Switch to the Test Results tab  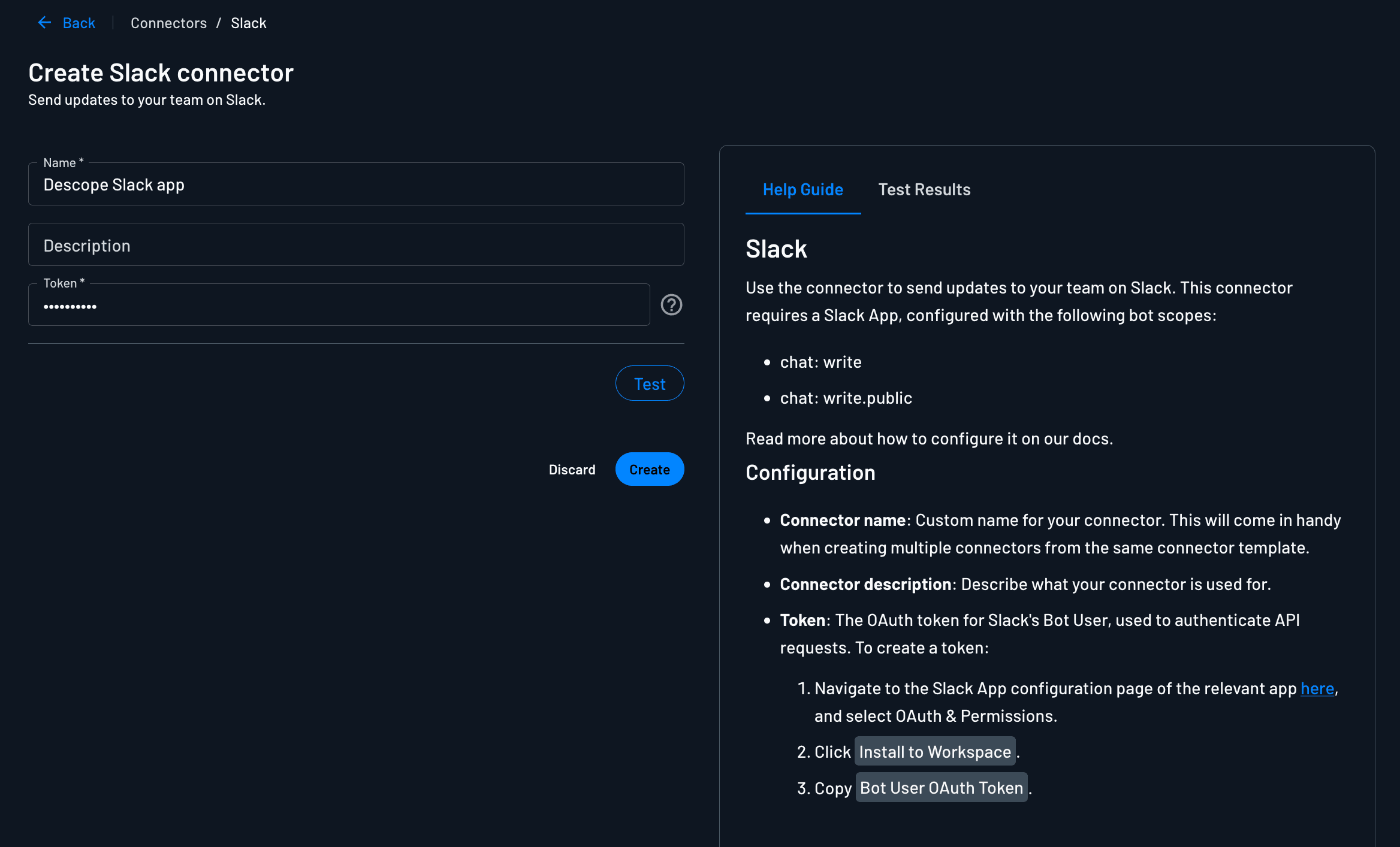924,189
